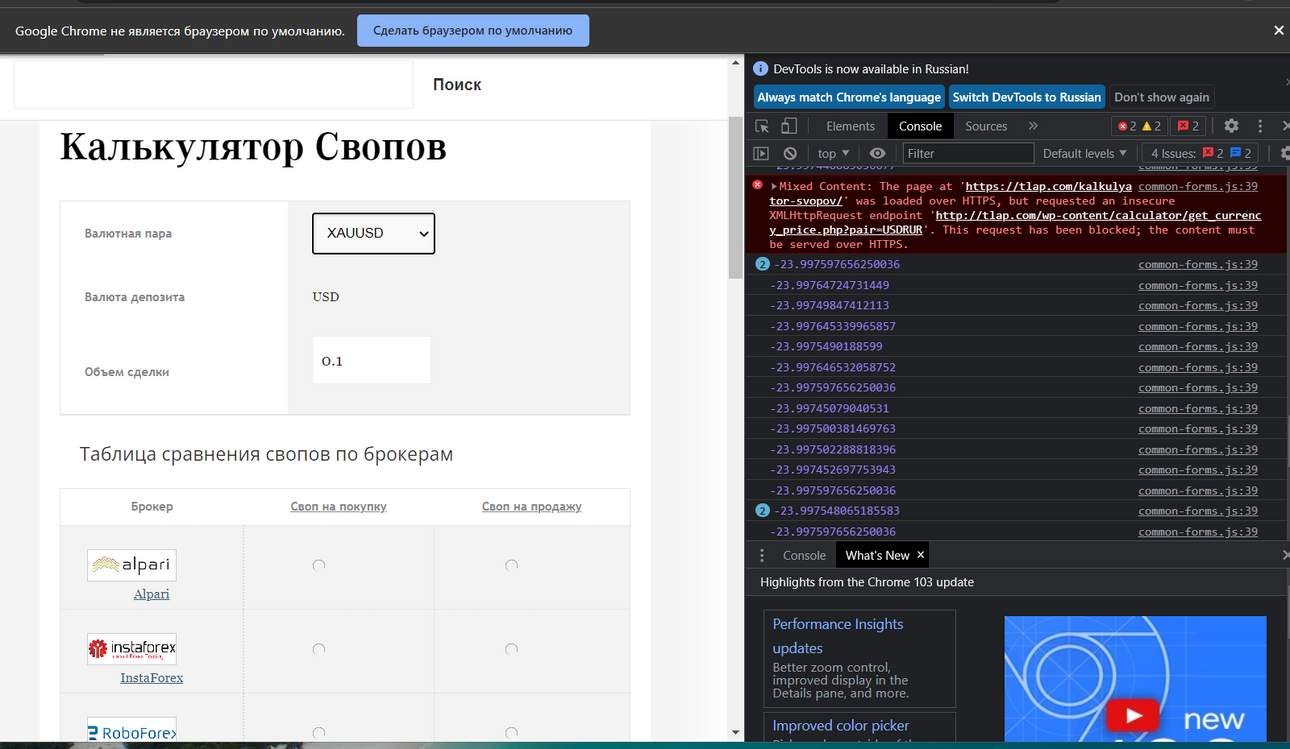This screenshot has height=749, width=1290.
Task: Open the Default levels dropdown
Action: [1085, 153]
